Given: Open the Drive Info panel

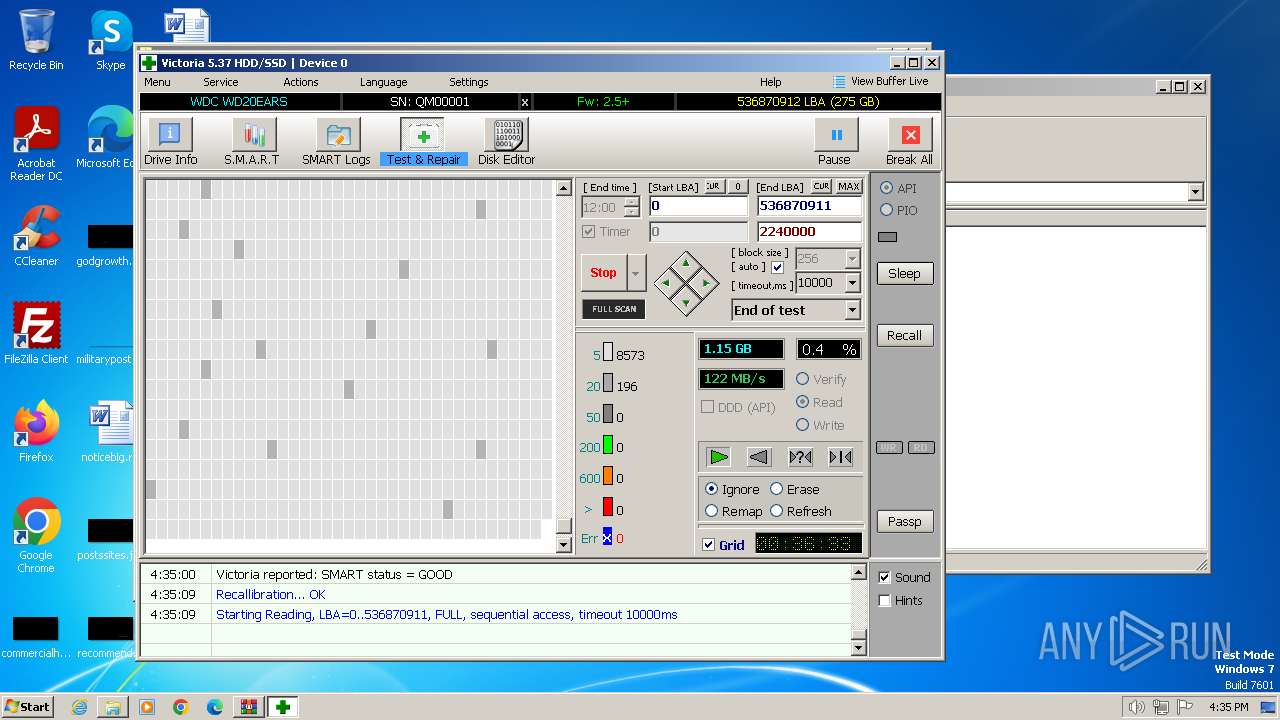Looking at the screenshot, I should (x=170, y=141).
